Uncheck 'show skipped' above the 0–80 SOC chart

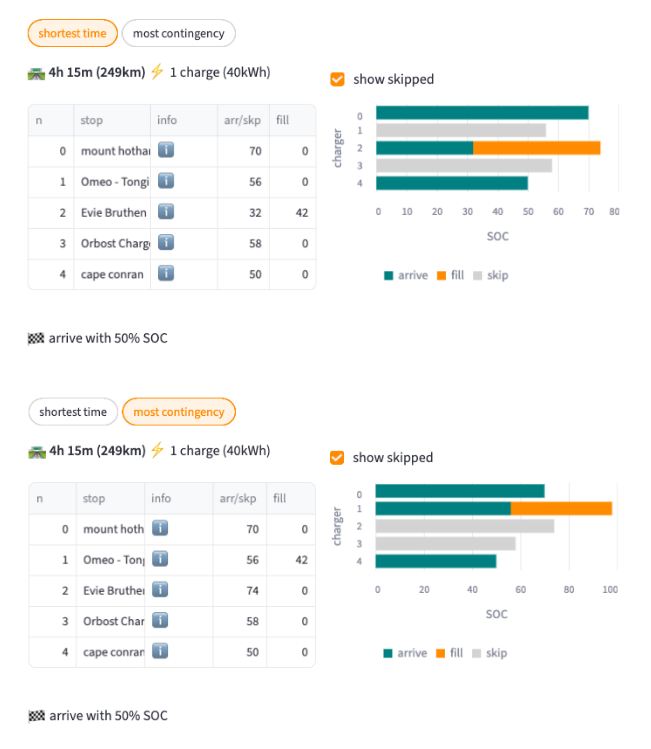coord(338,79)
